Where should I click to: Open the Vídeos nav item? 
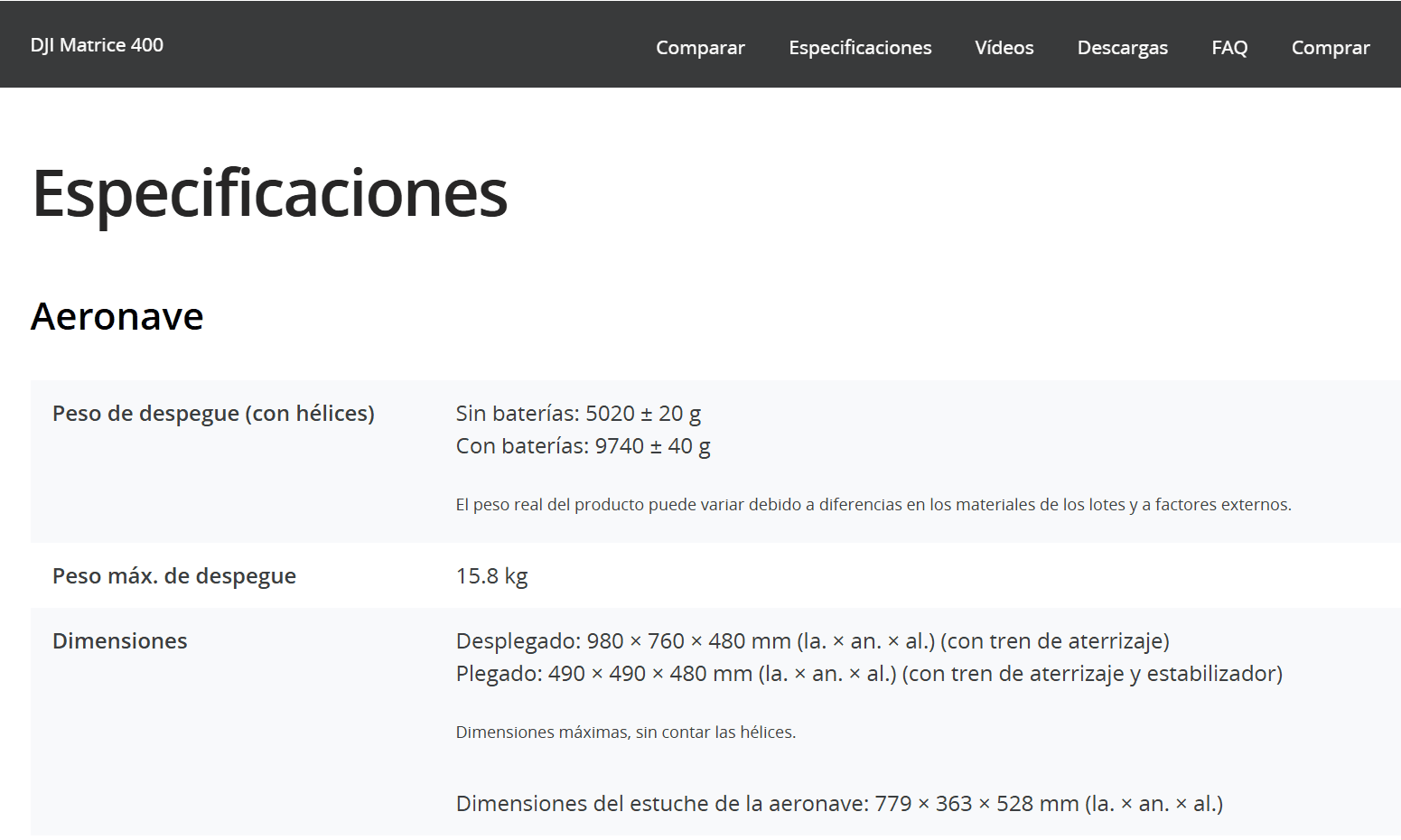point(1004,48)
